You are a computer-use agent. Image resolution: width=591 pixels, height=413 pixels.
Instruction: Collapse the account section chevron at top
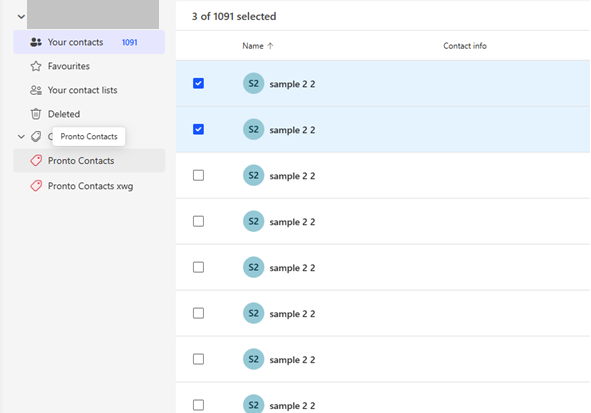(x=21, y=17)
